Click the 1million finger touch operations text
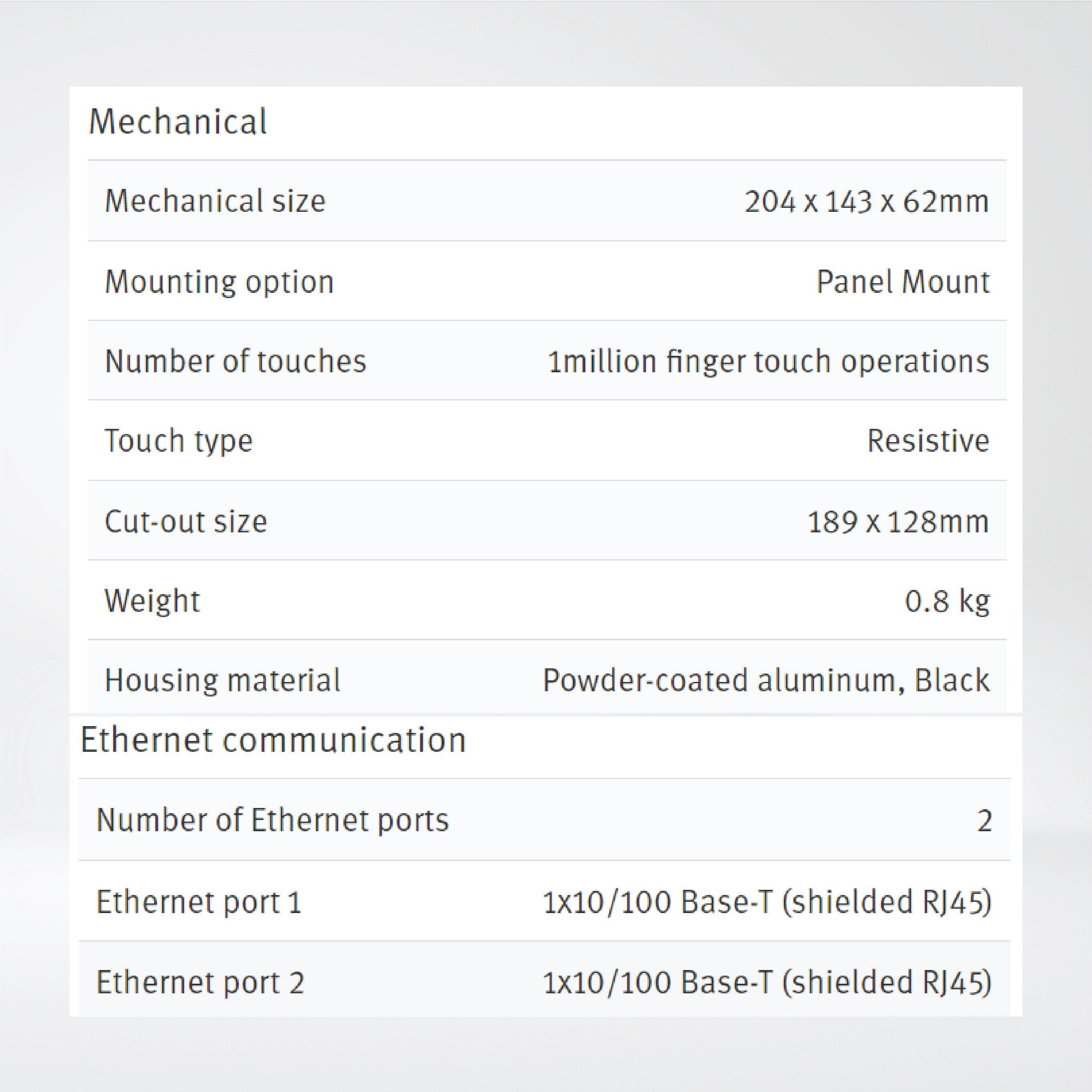The width and height of the screenshot is (1092, 1092). point(768,361)
